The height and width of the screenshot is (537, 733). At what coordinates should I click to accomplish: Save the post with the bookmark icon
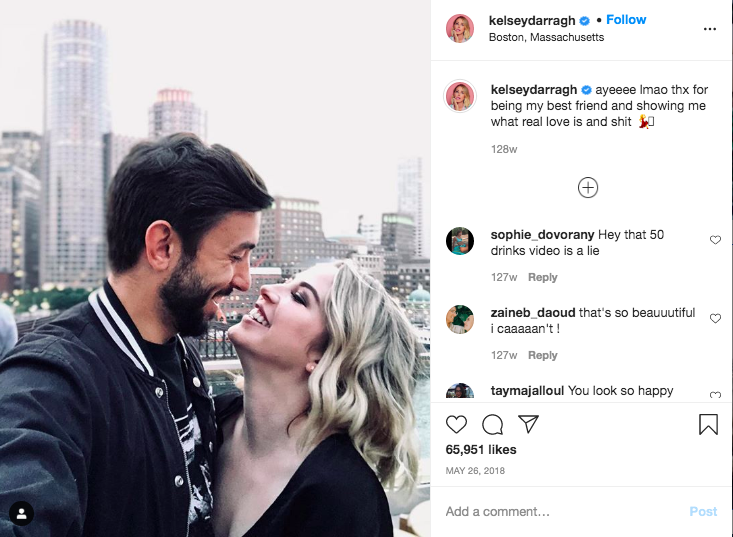(x=708, y=424)
